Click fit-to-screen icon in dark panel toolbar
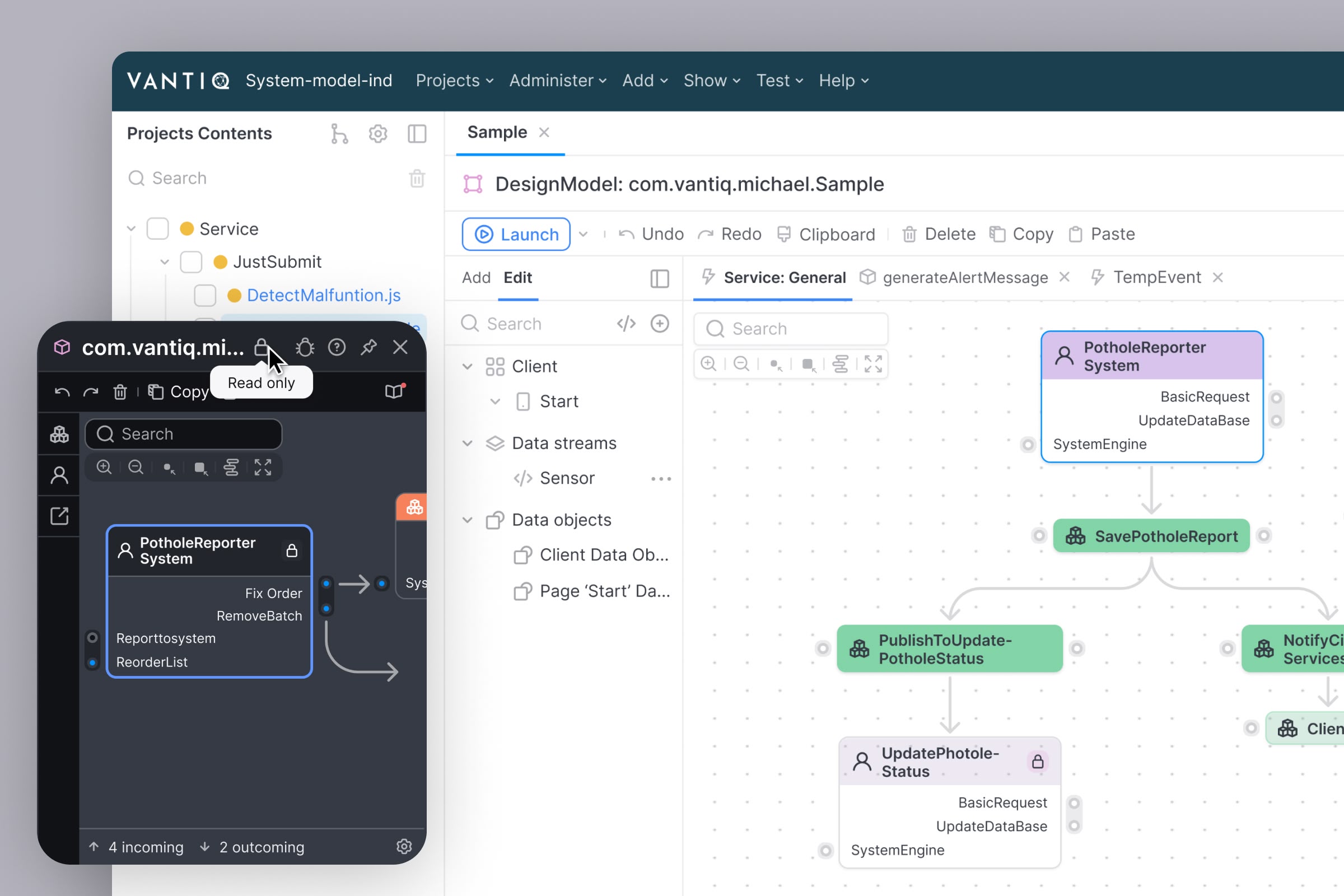Image resolution: width=1344 pixels, height=896 pixels. (263, 468)
